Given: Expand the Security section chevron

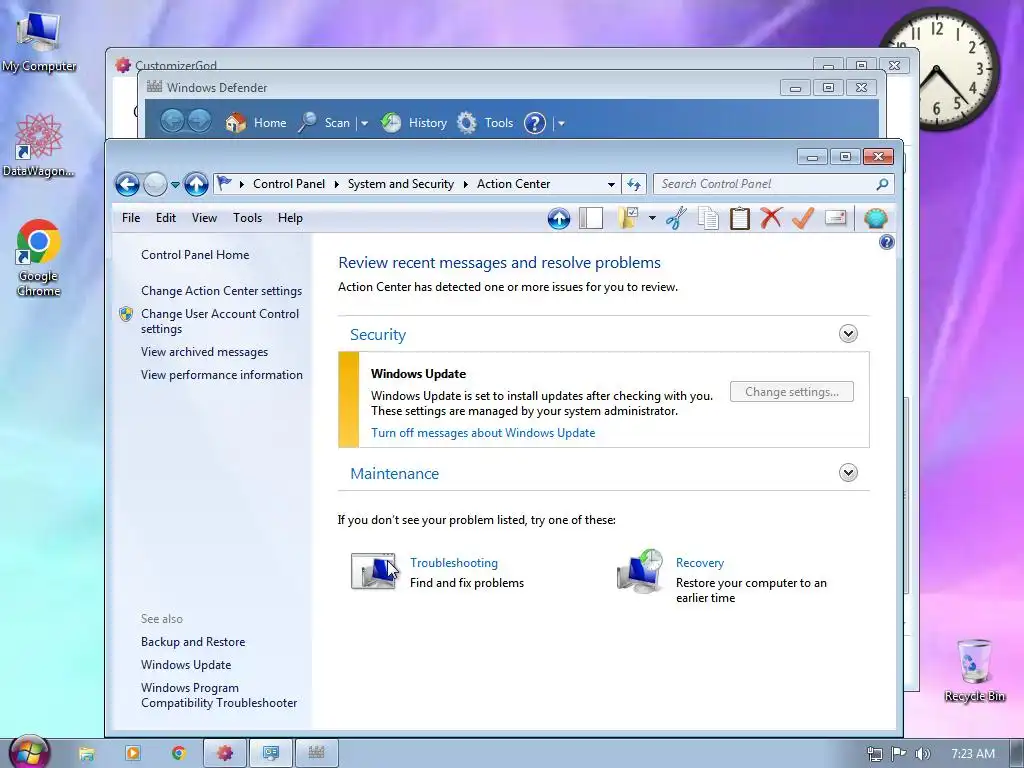Looking at the screenshot, I should pyautogui.click(x=848, y=334).
